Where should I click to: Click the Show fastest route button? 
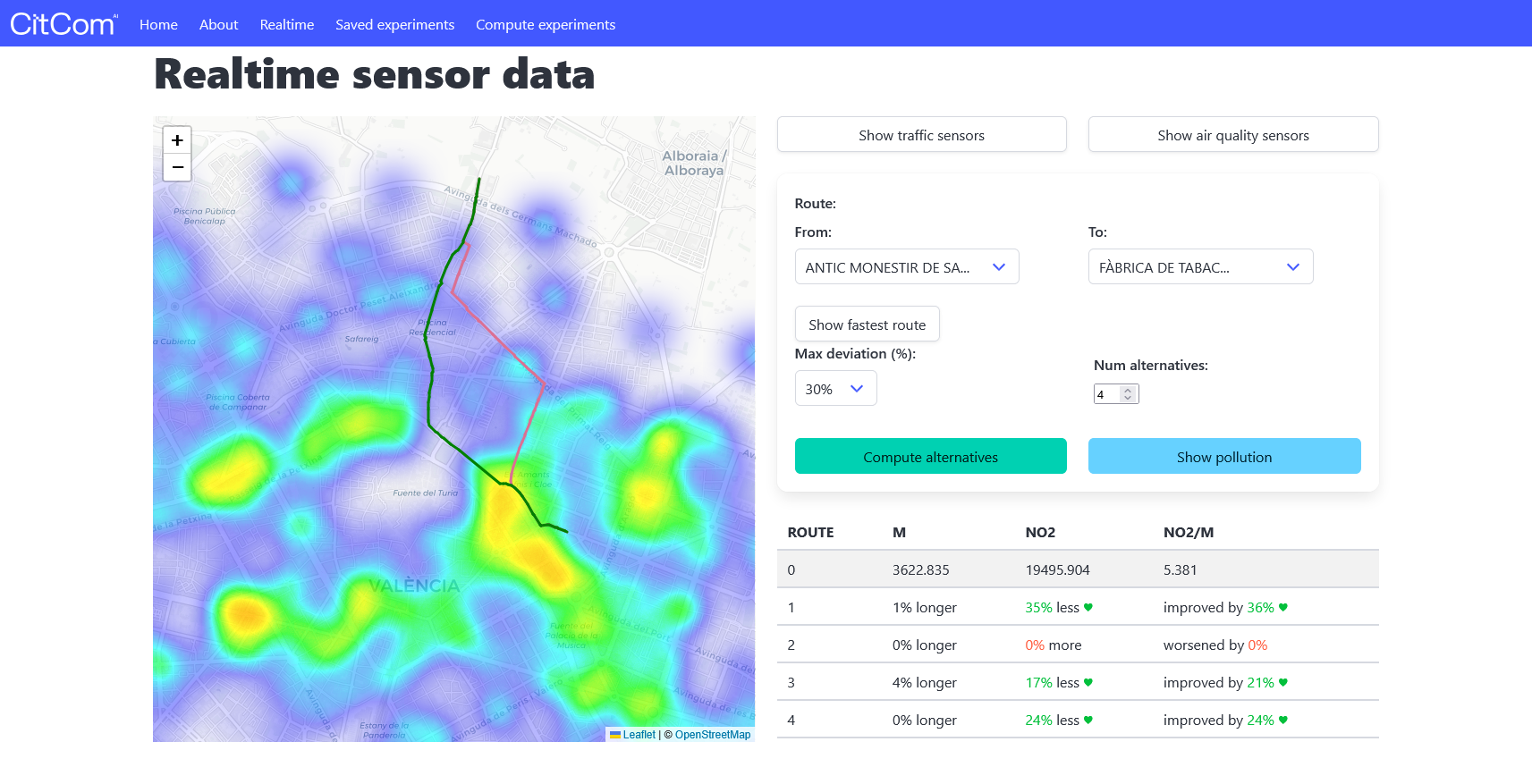pyautogui.click(x=867, y=325)
